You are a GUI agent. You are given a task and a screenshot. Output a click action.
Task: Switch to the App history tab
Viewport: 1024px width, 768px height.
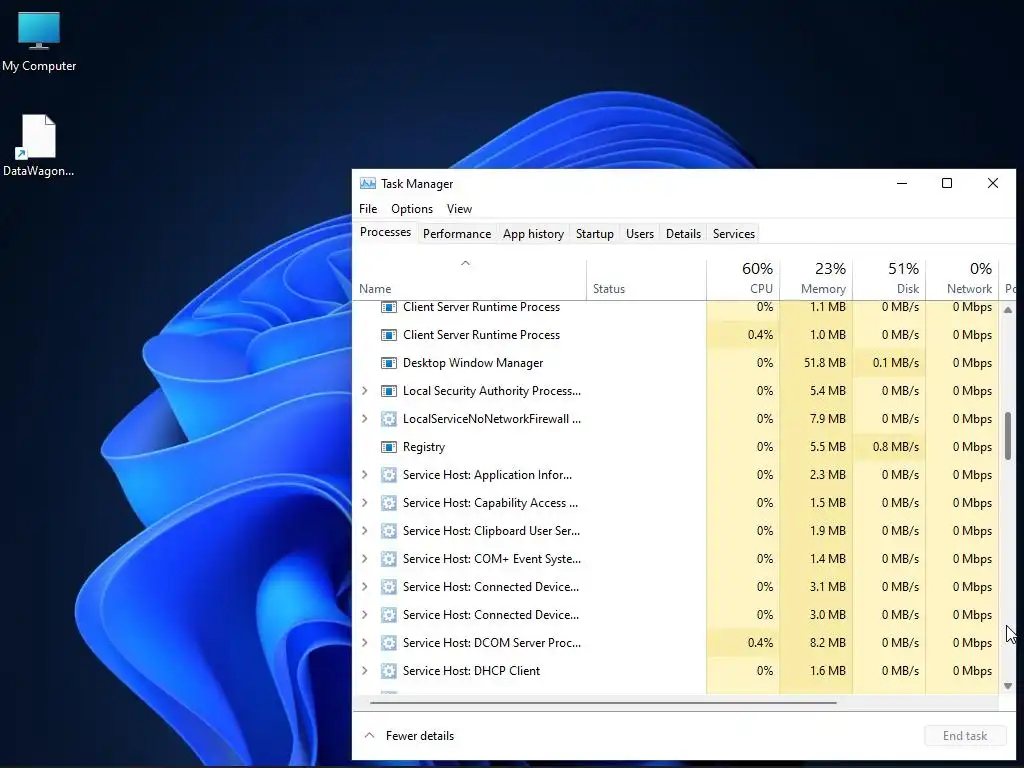pyautogui.click(x=533, y=234)
